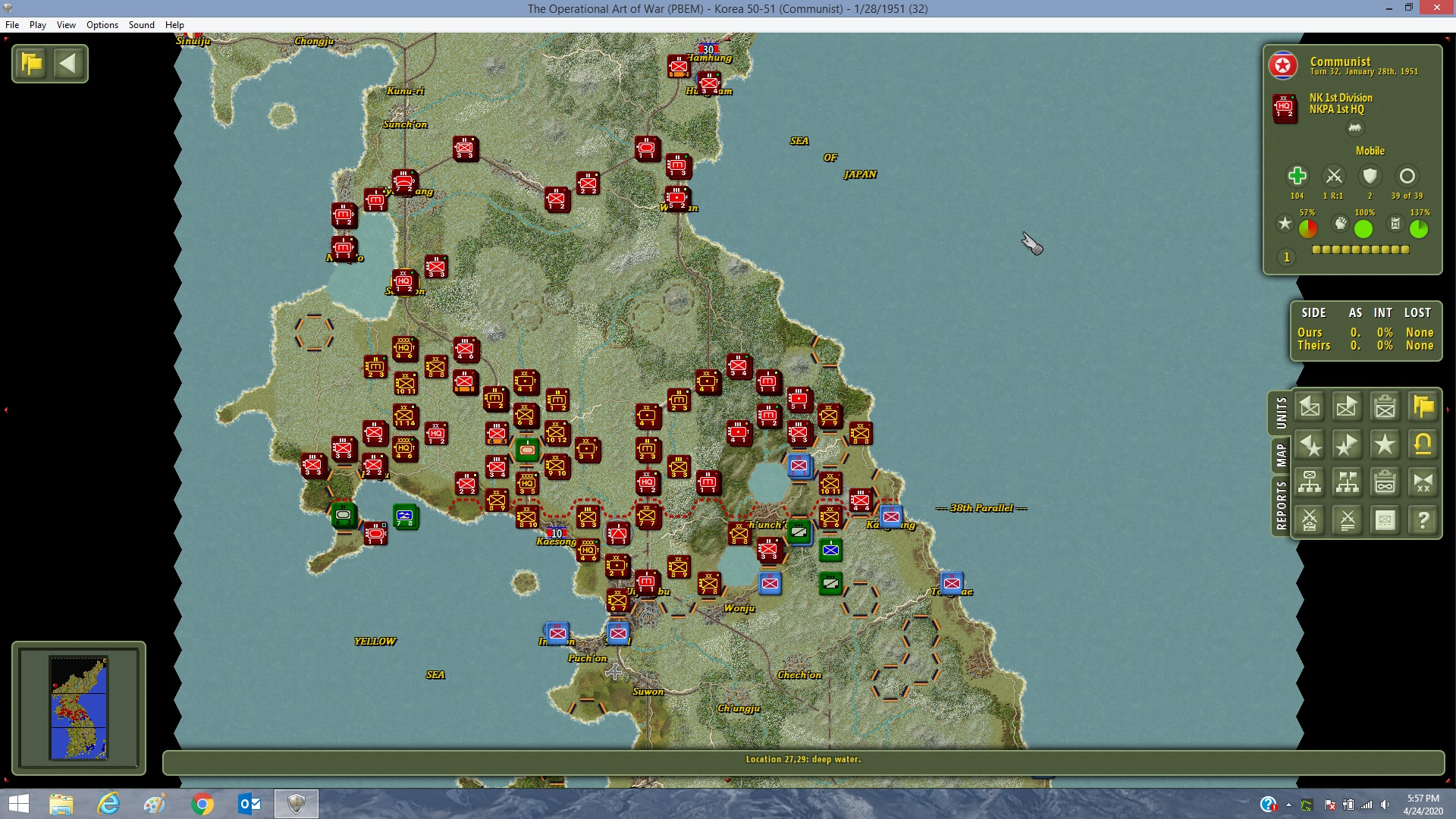This screenshot has height=819, width=1456.
Task: Click the crossed swords attack strength icon
Action: coord(1333,177)
